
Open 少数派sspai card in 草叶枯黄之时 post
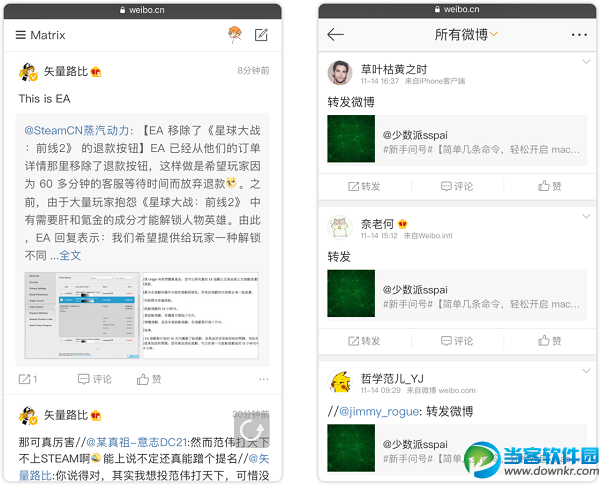coord(457,140)
